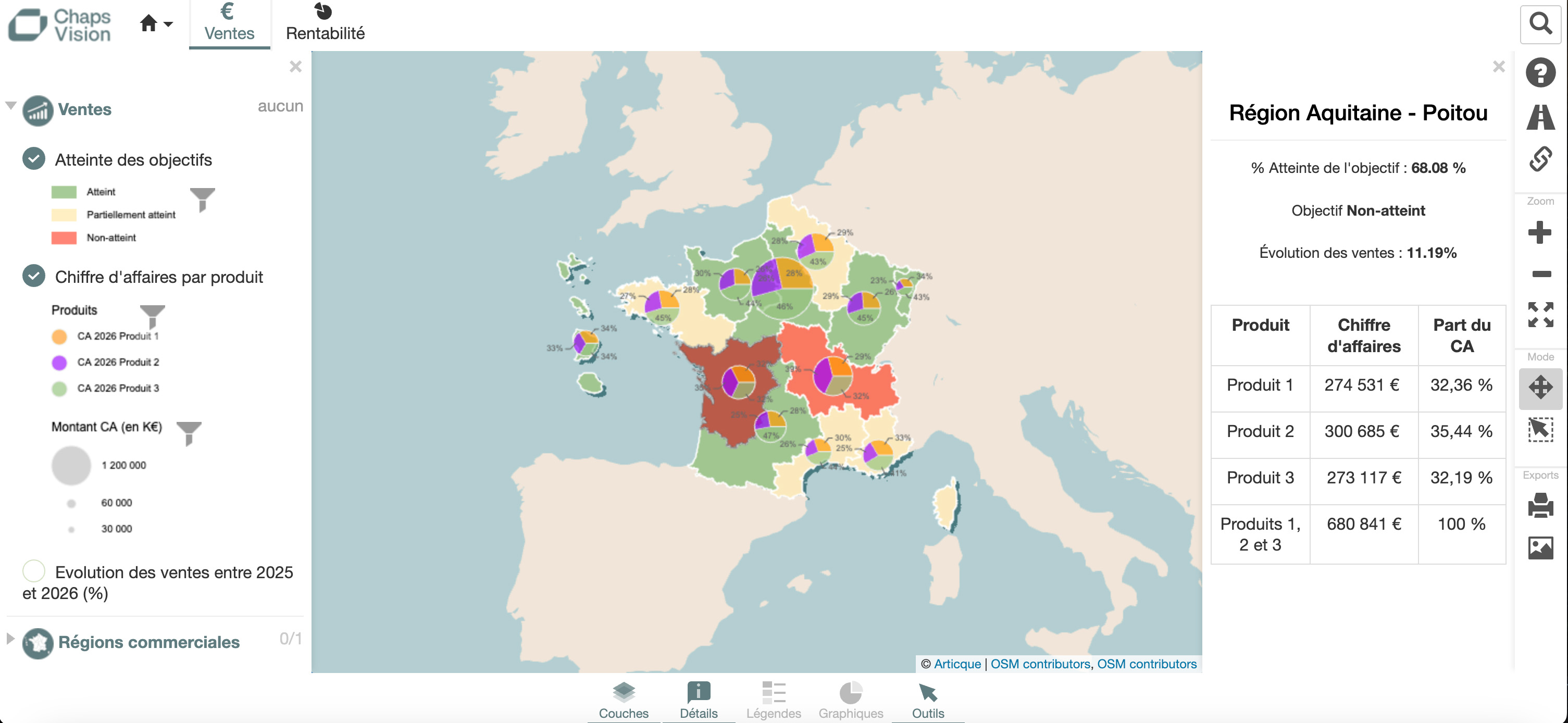Click the 1 200 000 size legend circle
The height and width of the screenshot is (723, 1568).
pos(71,466)
